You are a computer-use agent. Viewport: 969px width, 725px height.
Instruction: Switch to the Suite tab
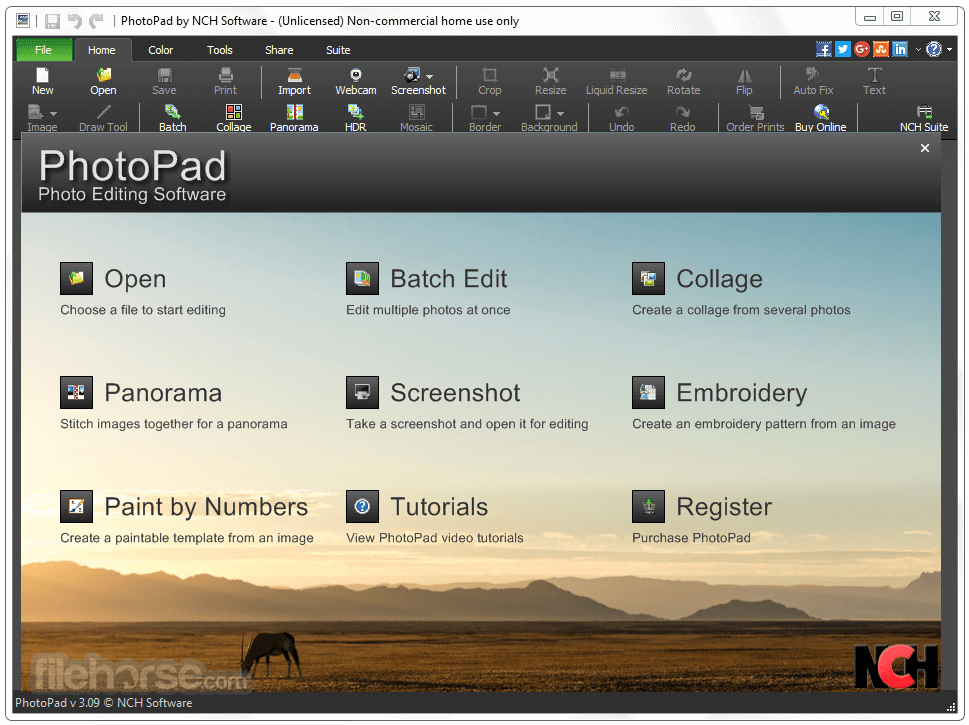338,50
